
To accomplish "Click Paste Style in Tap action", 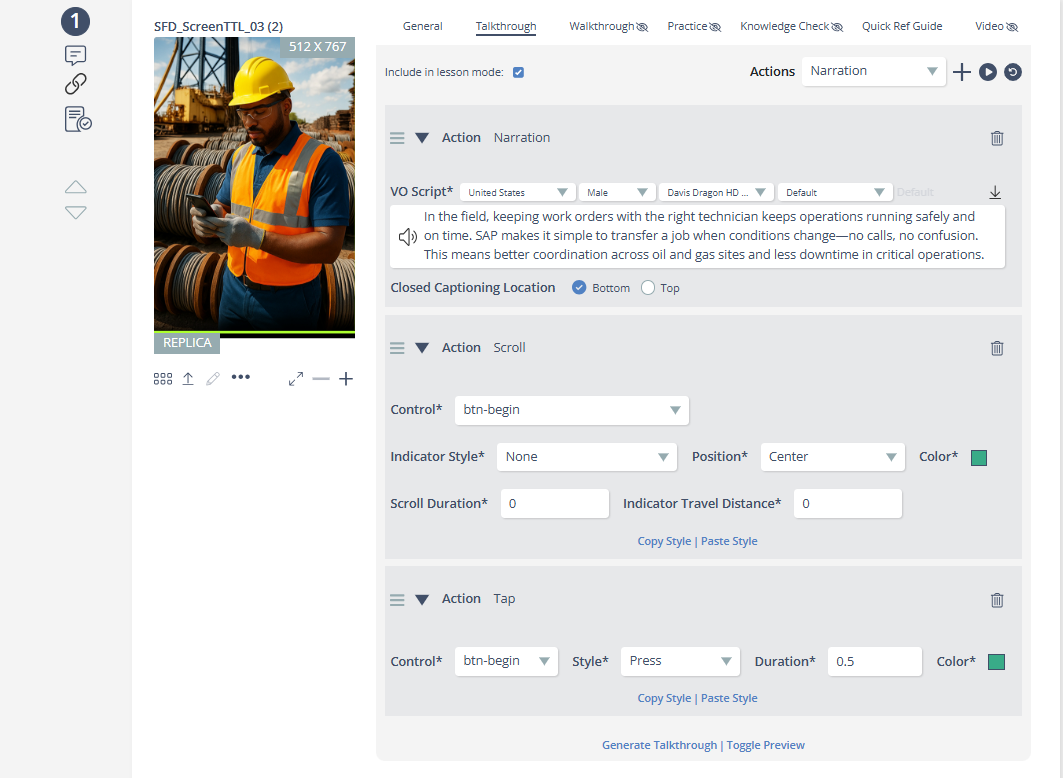I will [x=729, y=698].
